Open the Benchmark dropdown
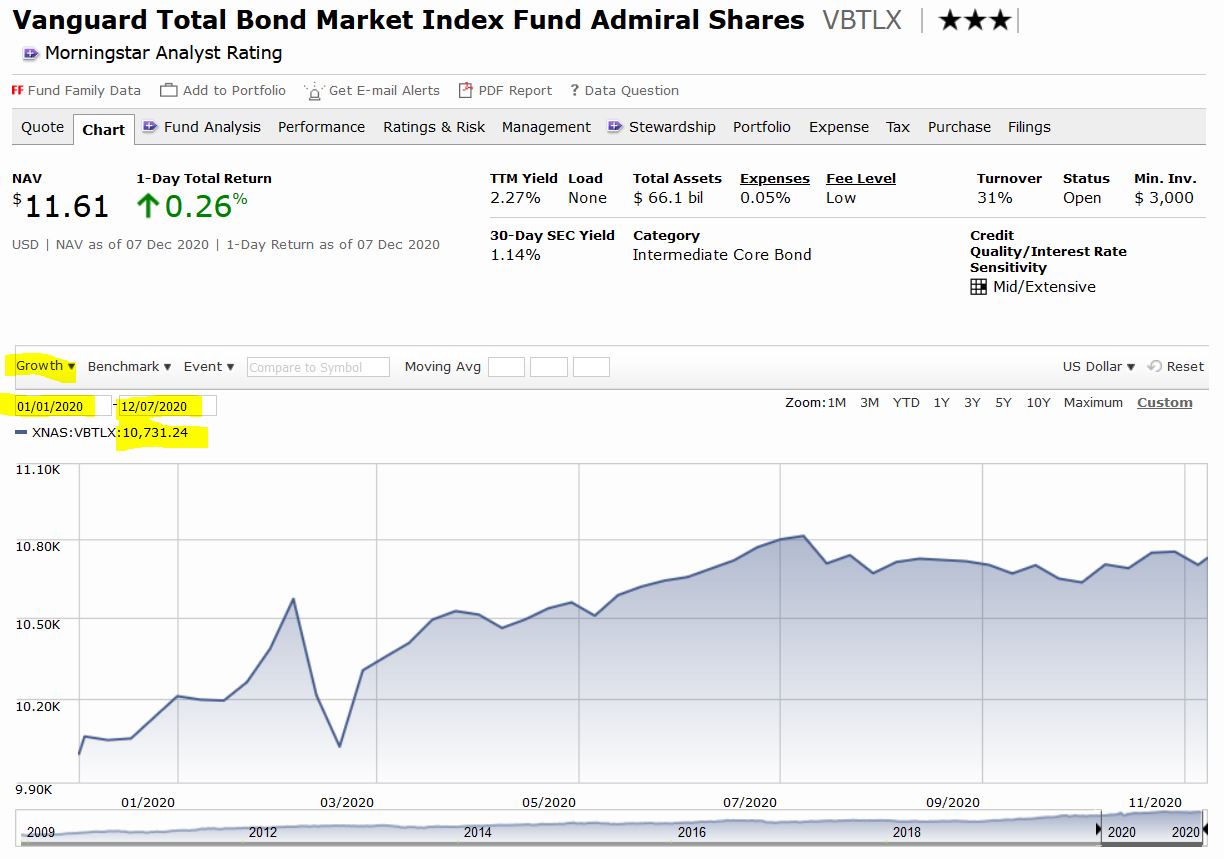1224x859 pixels. (x=130, y=367)
